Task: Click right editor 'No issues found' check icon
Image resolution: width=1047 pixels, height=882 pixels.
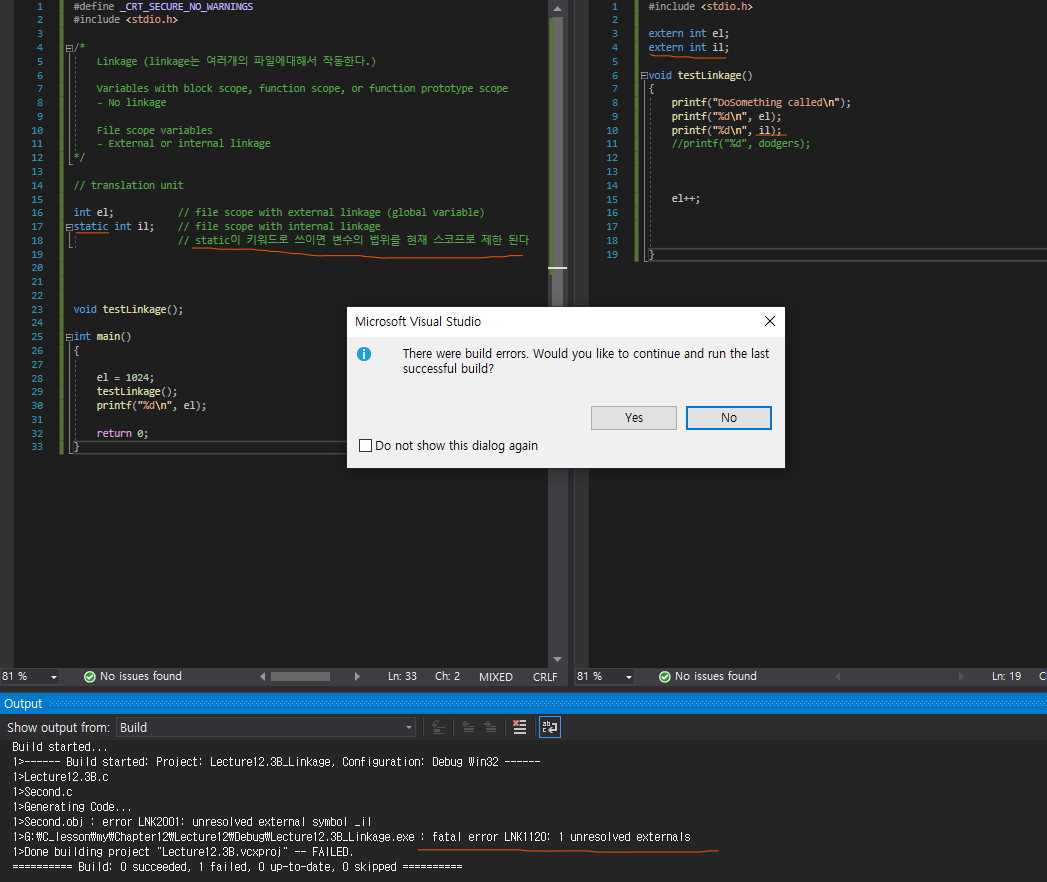Action: [x=664, y=677]
